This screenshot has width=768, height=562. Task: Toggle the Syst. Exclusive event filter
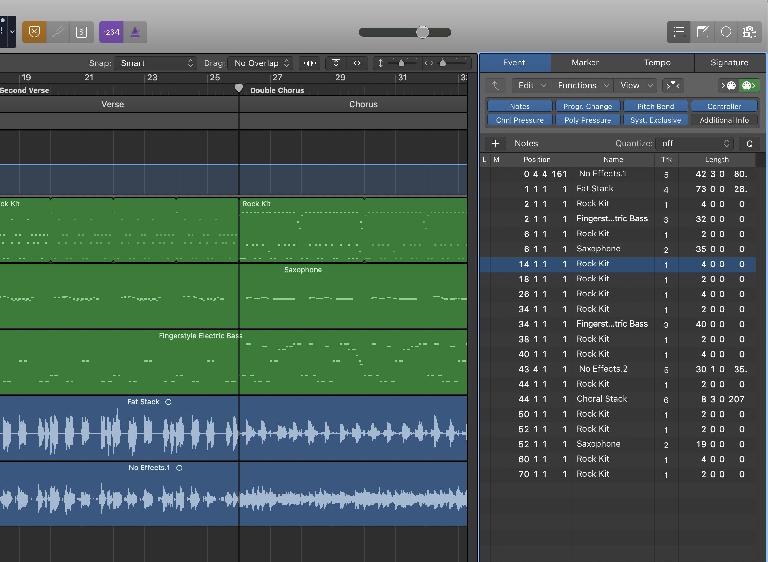coord(656,120)
